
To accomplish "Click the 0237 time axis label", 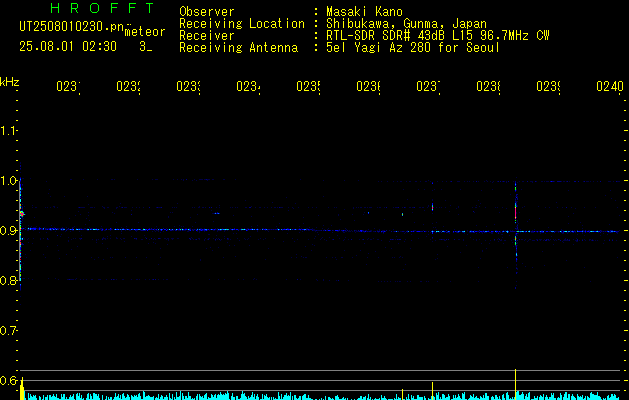I will click(x=428, y=86).
